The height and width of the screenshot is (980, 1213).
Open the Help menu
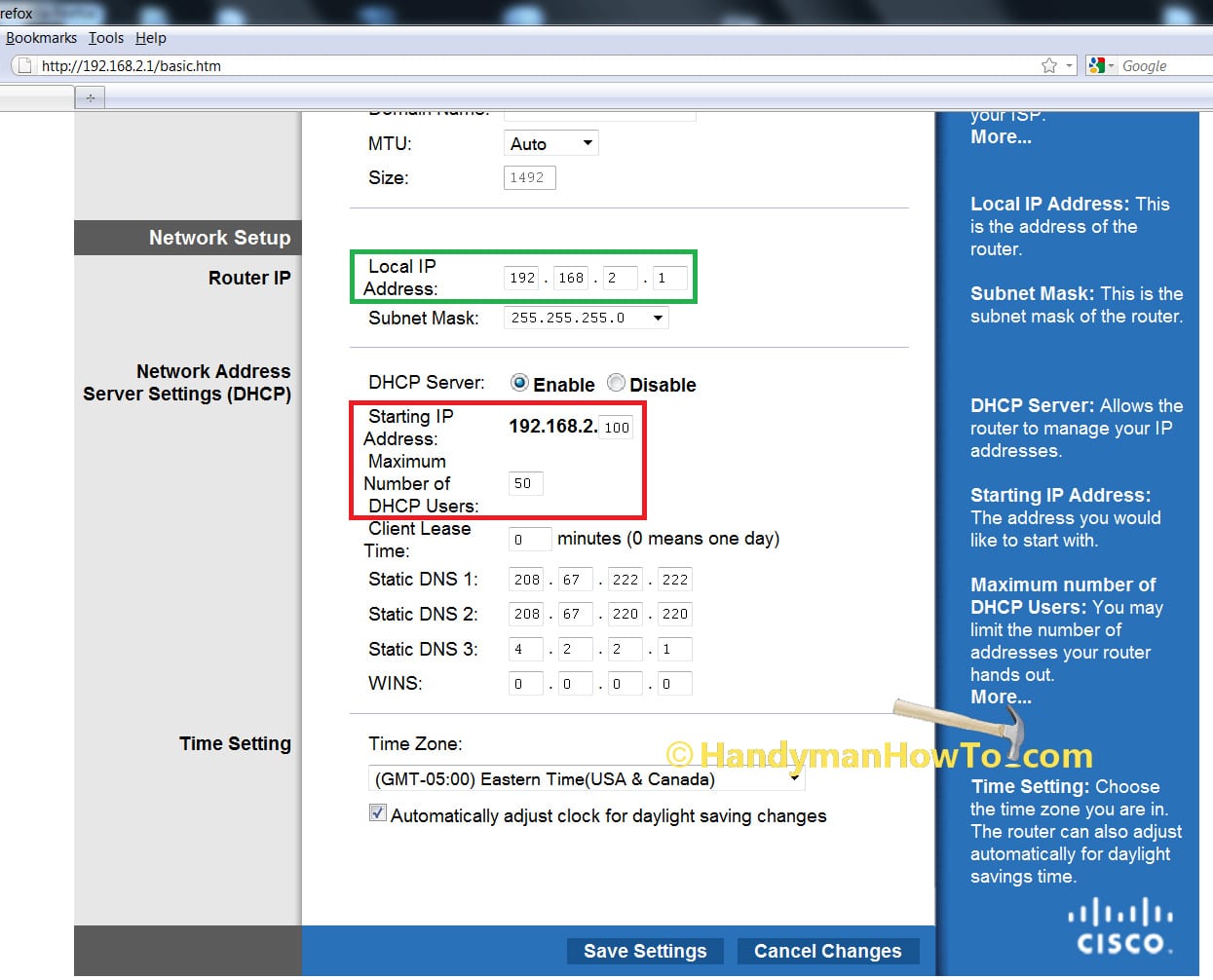(x=151, y=38)
